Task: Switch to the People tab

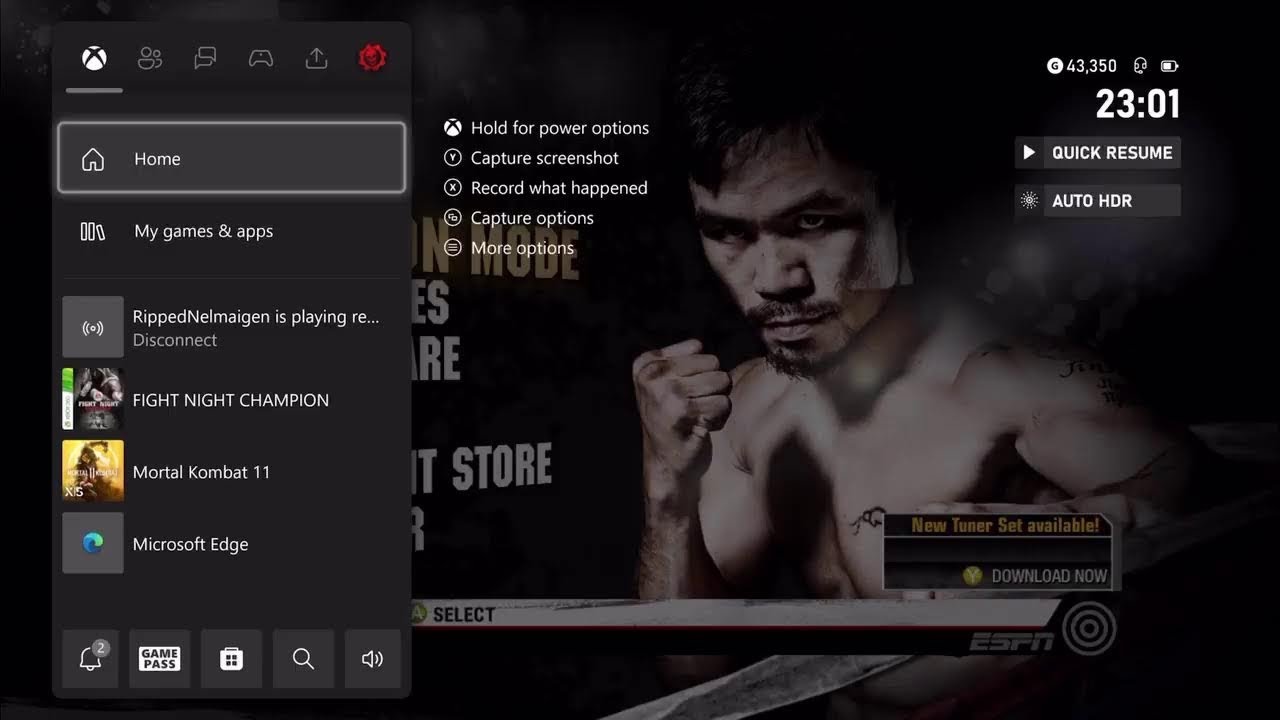Action: coord(150,59)
